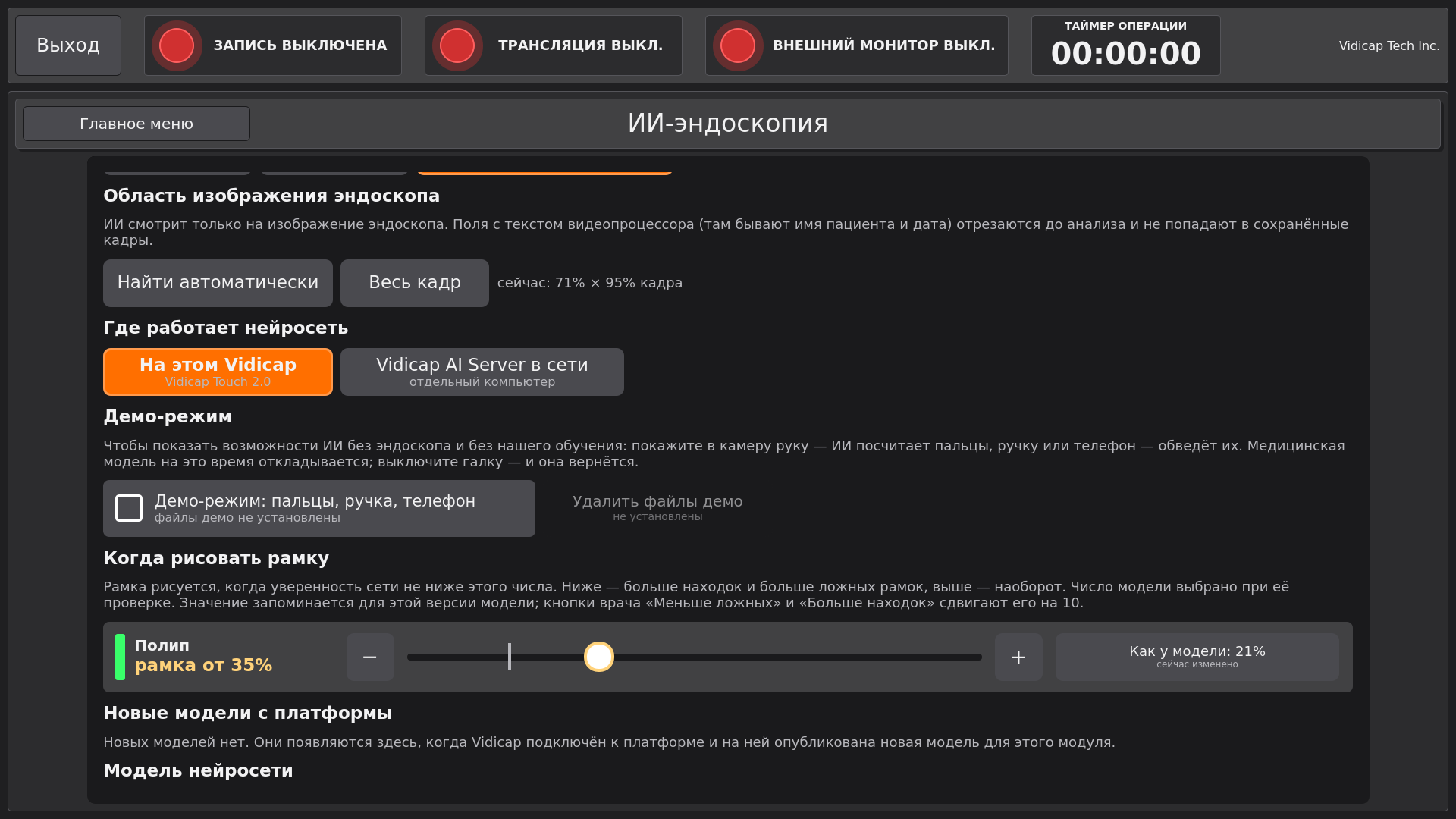
Task: Decrease polyp threshold with minus button
Action: tap(370, 657)
